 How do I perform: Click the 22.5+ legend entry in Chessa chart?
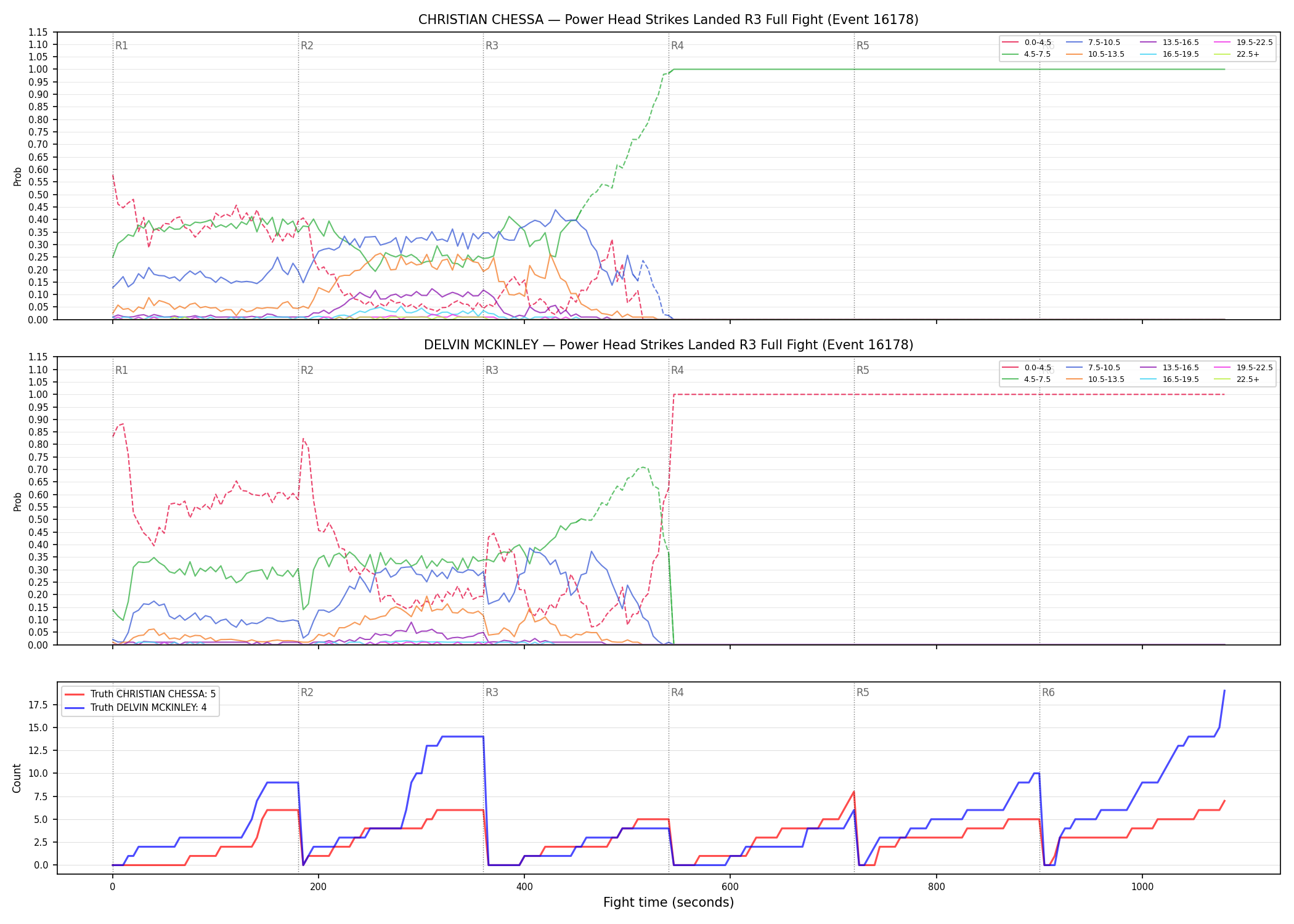click(x=1237, y=54)
